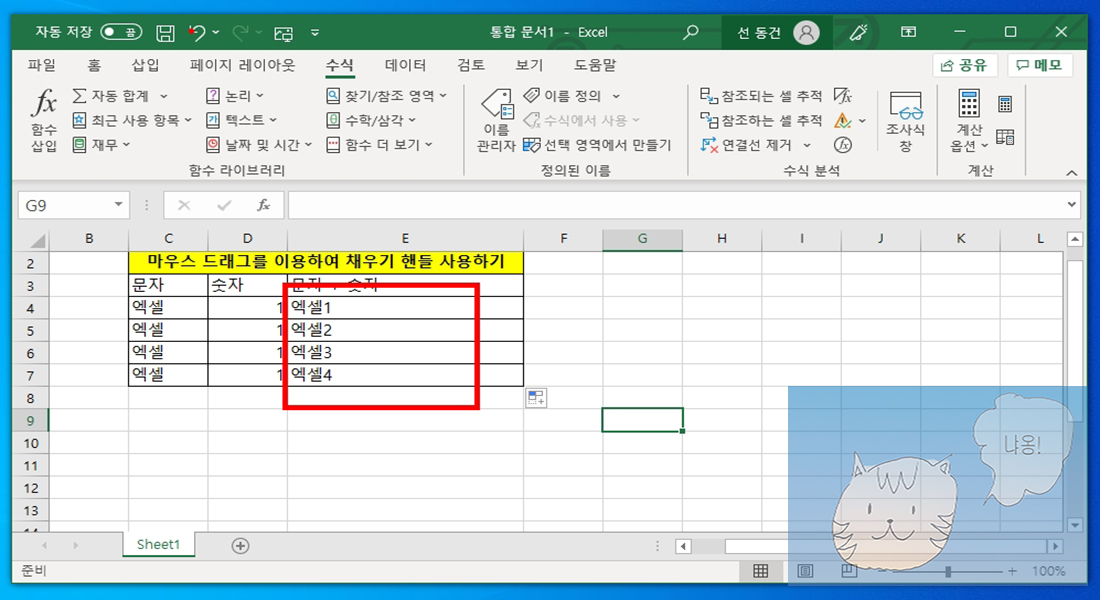
Task: Open AutoSum dropdown arrow
Action: (163, 96)
